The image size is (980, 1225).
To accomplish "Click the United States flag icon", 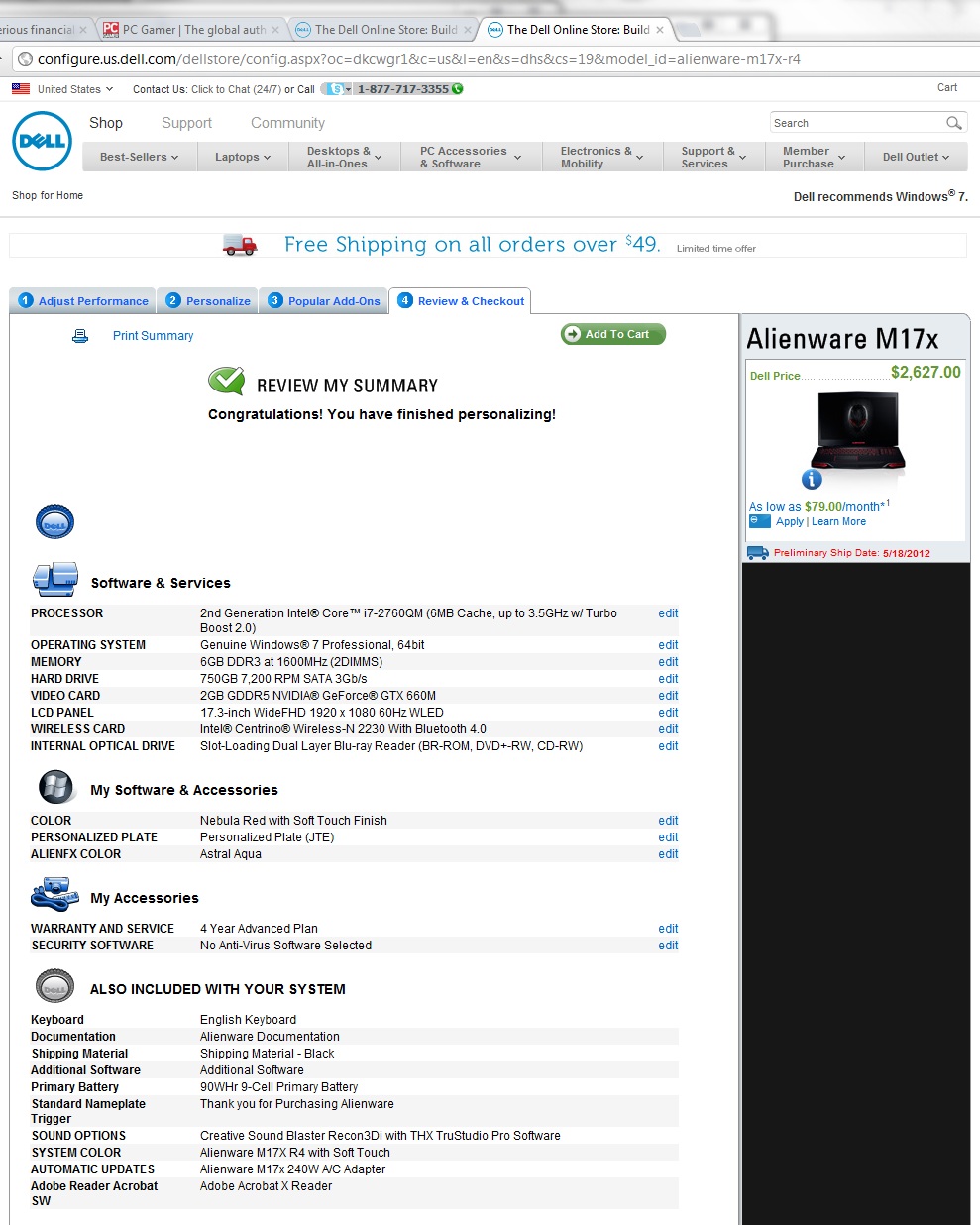I will (21, 89).
